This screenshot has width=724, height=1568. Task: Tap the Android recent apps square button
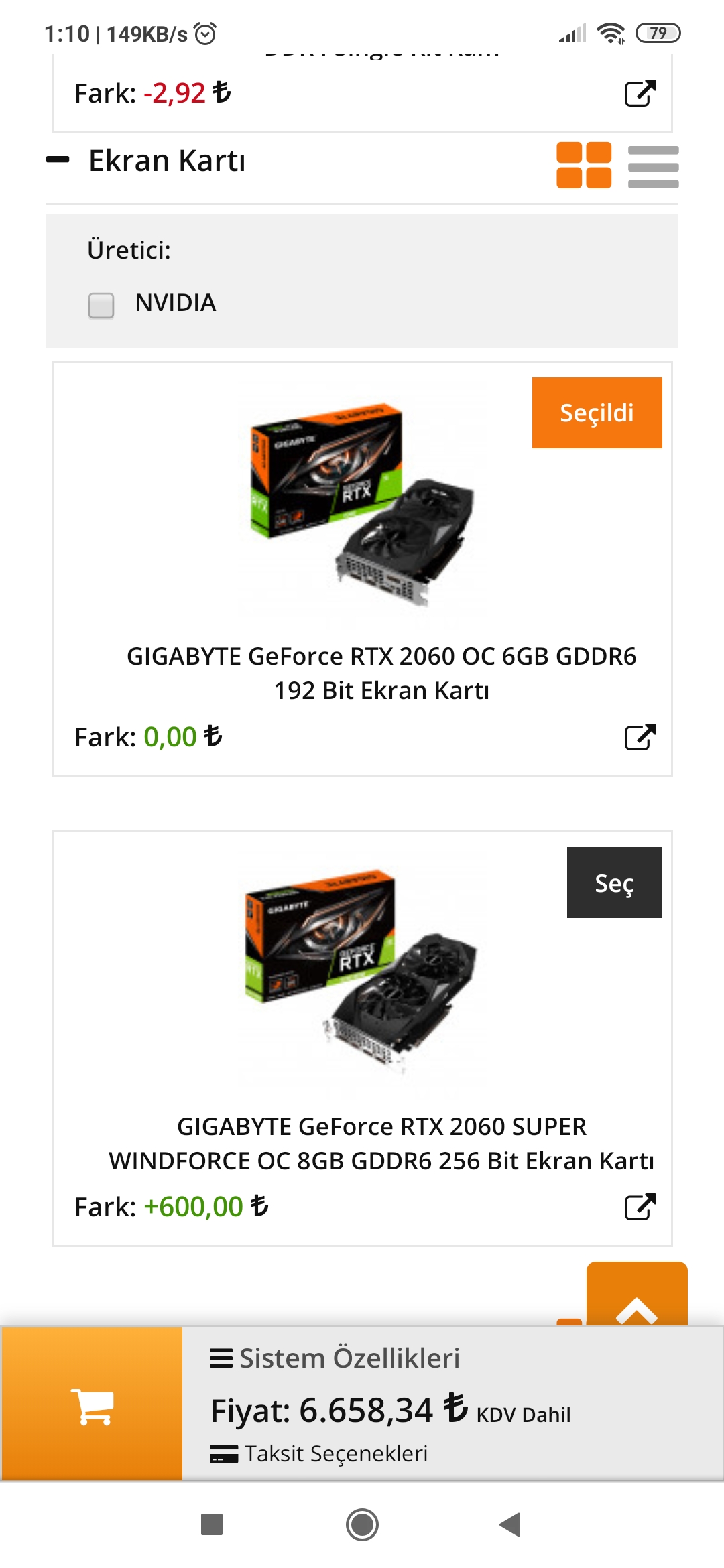tap(212, 1524)
